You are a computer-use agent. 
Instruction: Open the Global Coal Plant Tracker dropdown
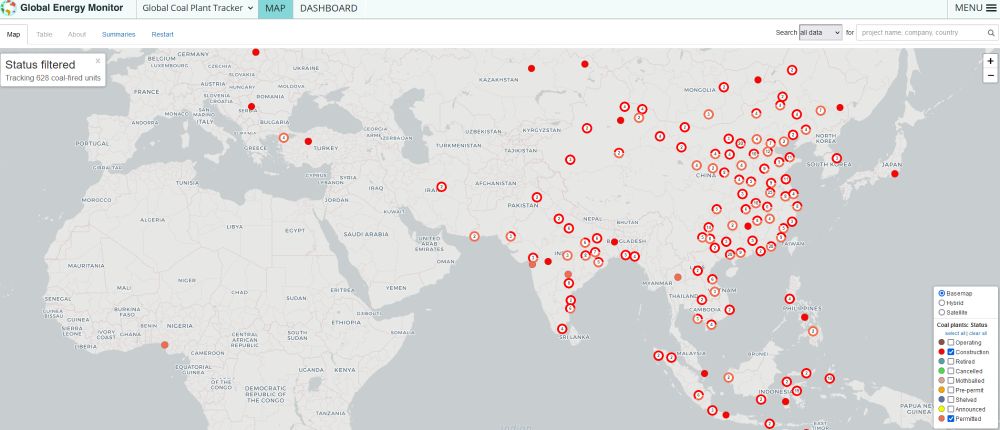click(197, 8)
